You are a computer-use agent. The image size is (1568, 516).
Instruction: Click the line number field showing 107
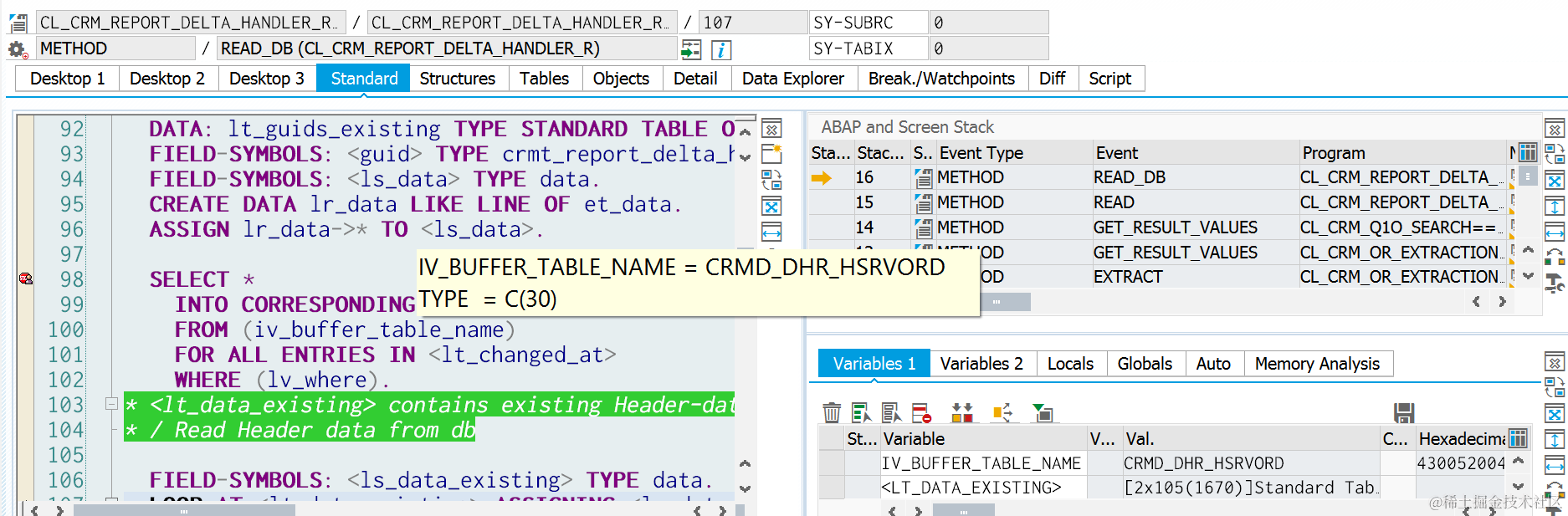752,23
